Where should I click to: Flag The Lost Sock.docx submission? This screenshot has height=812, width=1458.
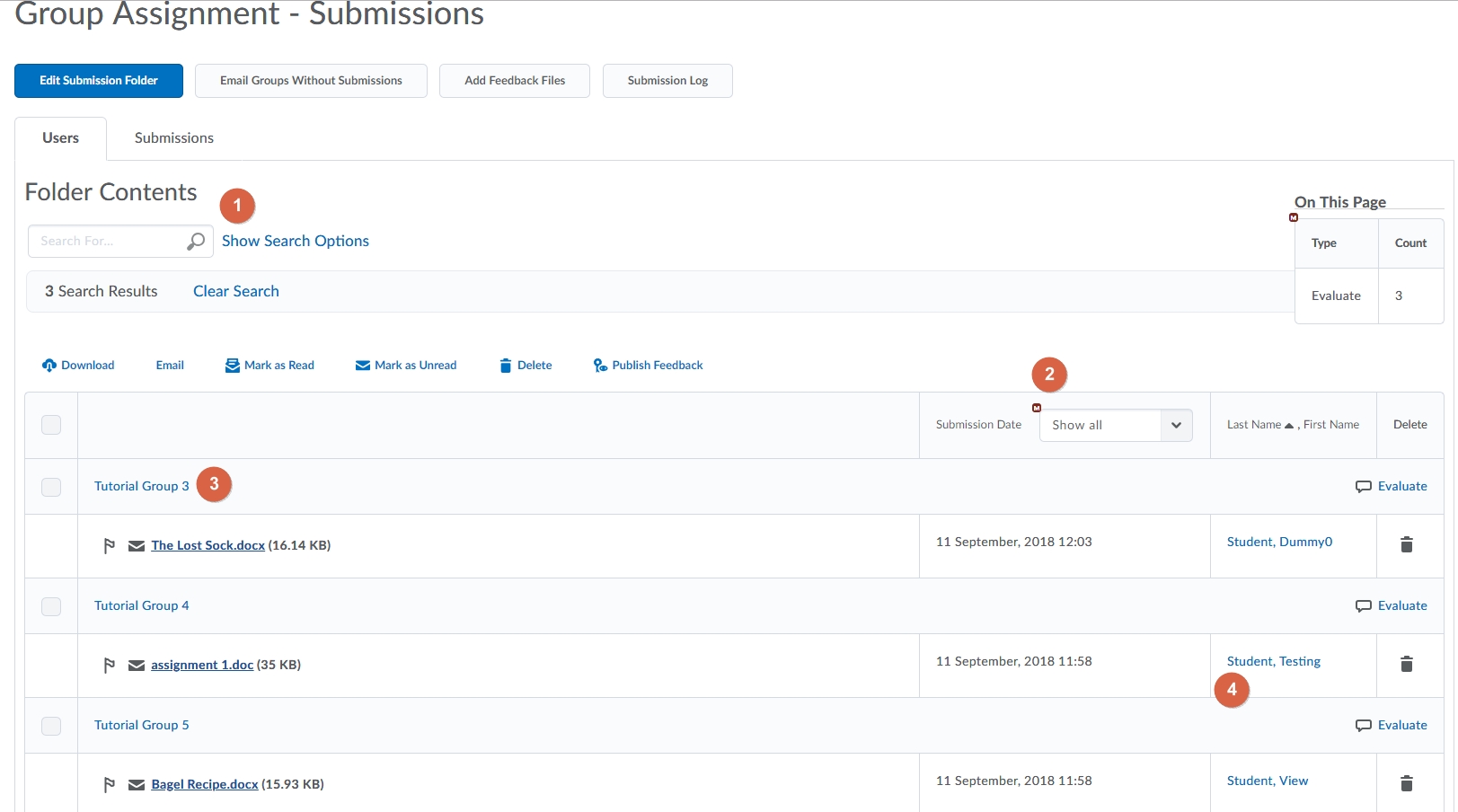pyautogui.click(x=109, y=545)
